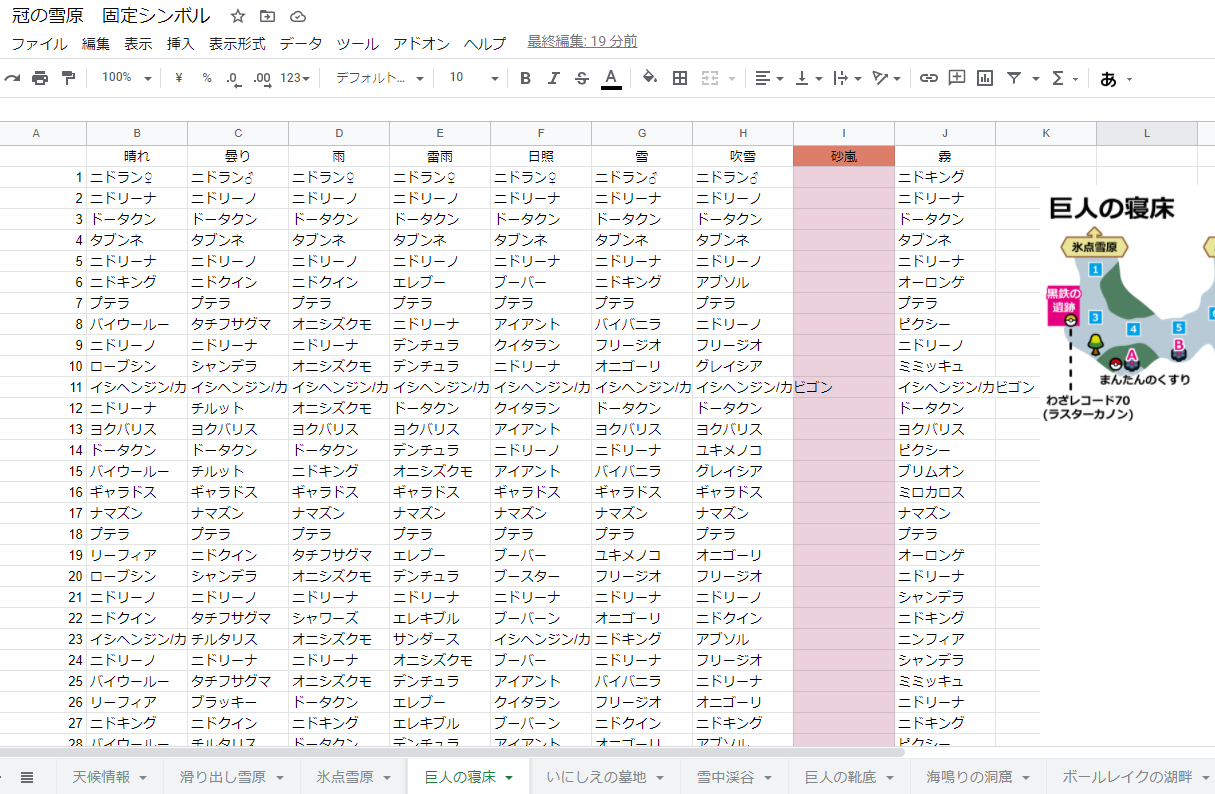This screenshot has width=1215, height=794.
Task: Open text rotation dropdown
Action: coord(886,78)
